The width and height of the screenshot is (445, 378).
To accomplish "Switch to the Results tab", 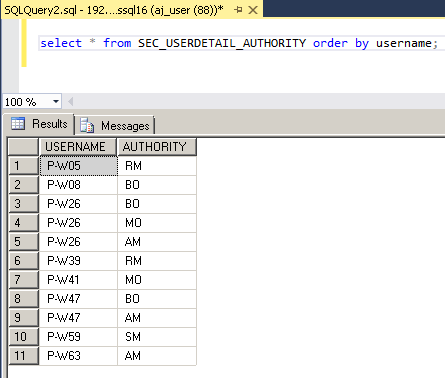I will coord(39,124).
